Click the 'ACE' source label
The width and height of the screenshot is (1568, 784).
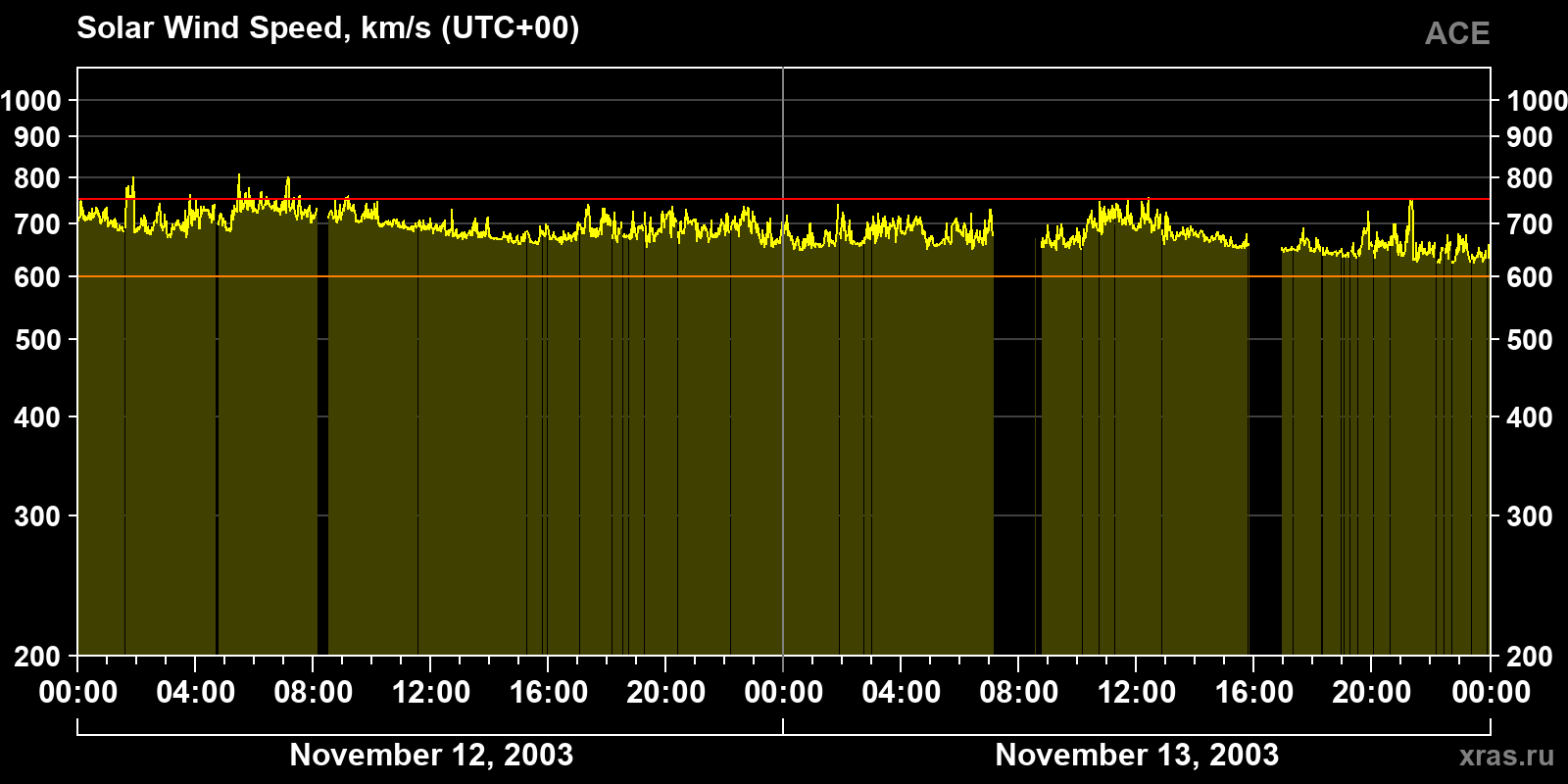pyautogui.click(x=1457, y=33)
